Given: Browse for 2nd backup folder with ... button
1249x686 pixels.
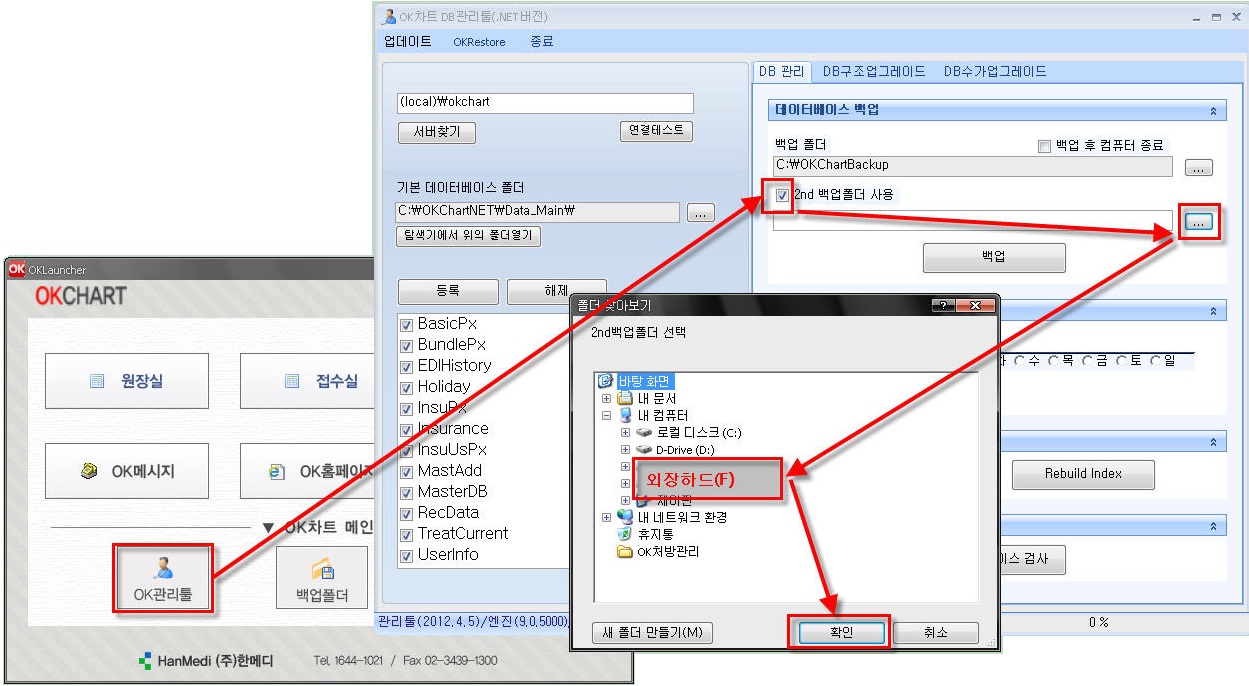Looking at the screenshot, I should 1199,223.
